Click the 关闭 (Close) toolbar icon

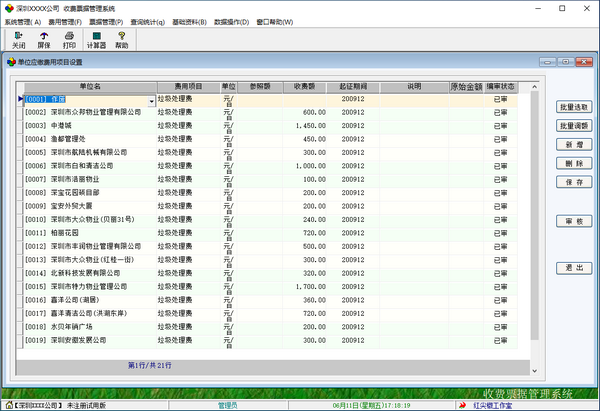coord(18,38)
